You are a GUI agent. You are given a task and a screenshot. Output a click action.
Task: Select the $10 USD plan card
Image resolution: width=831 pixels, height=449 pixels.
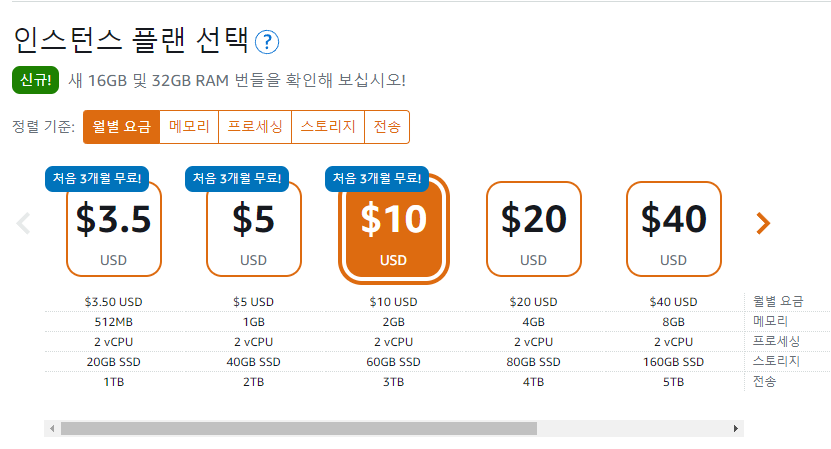point(393,229)
